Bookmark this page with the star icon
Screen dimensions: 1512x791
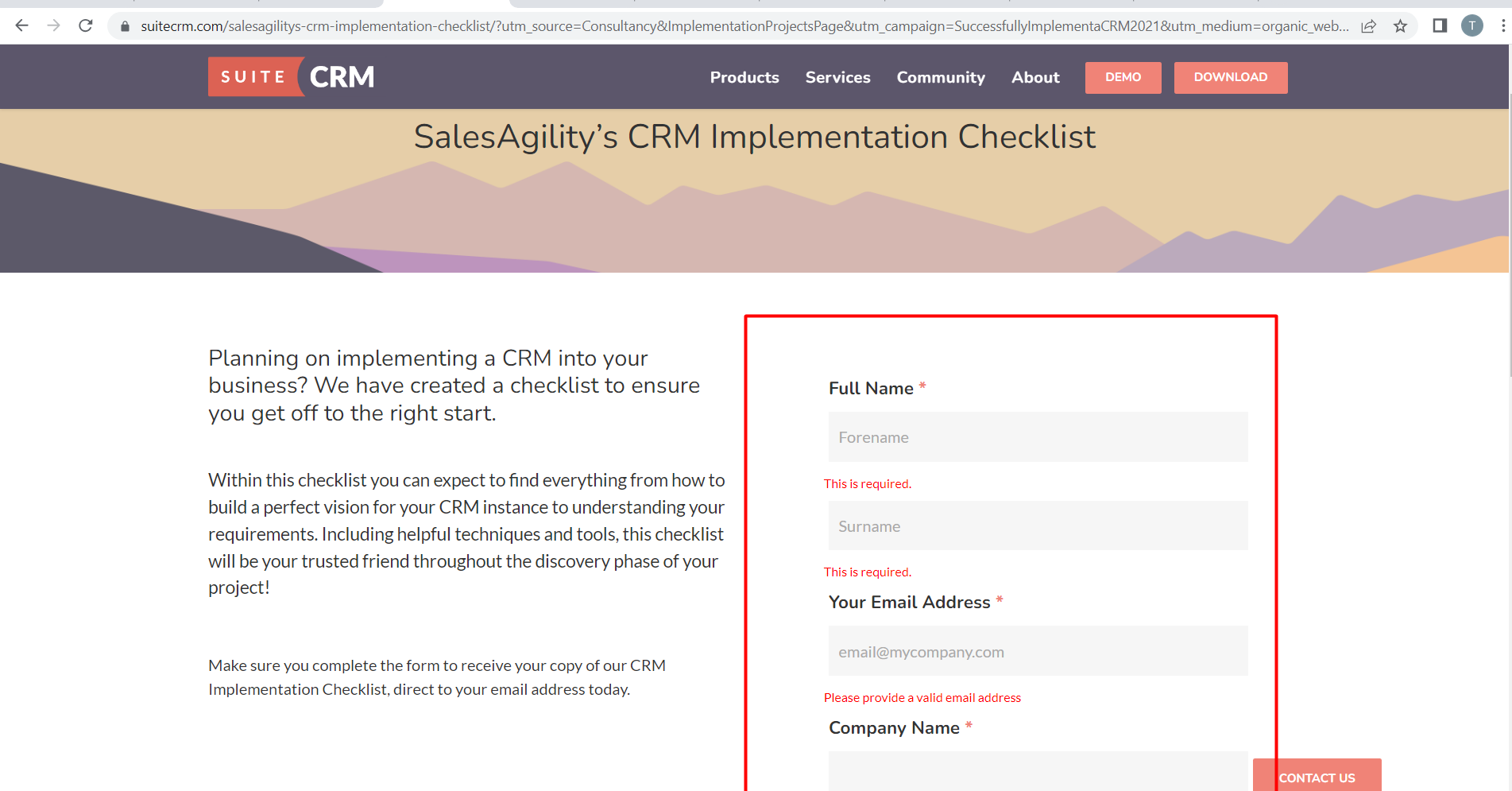[x=1400, y=26]
